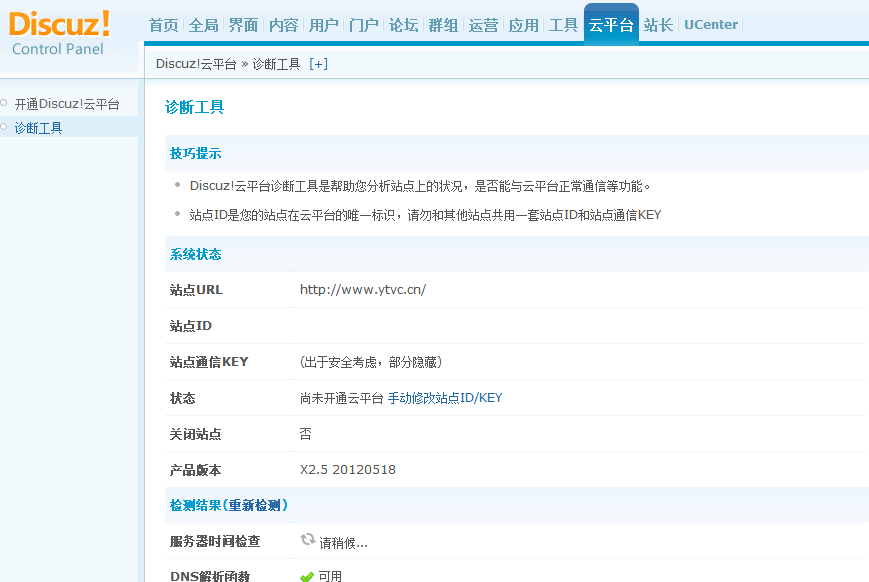The height and width of the screenshot is (582, 869).
Task: Click the product version X2.5 20120518
Action: pyautogui.click(x=348, y=469)
